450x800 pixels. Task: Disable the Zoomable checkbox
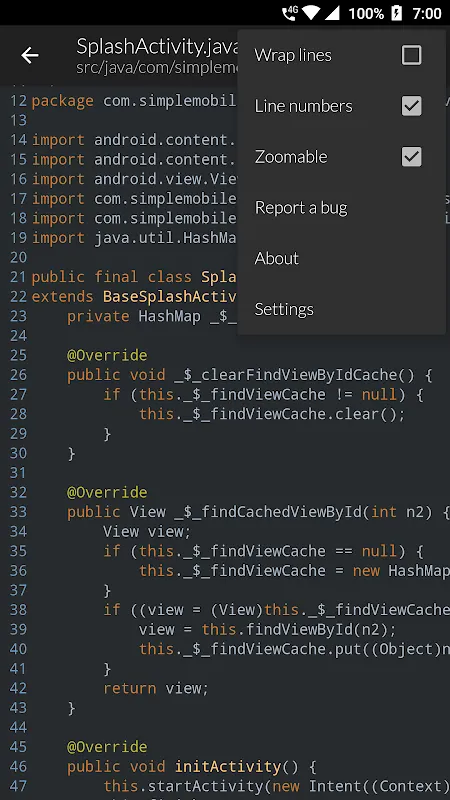(x=411, y=157)
